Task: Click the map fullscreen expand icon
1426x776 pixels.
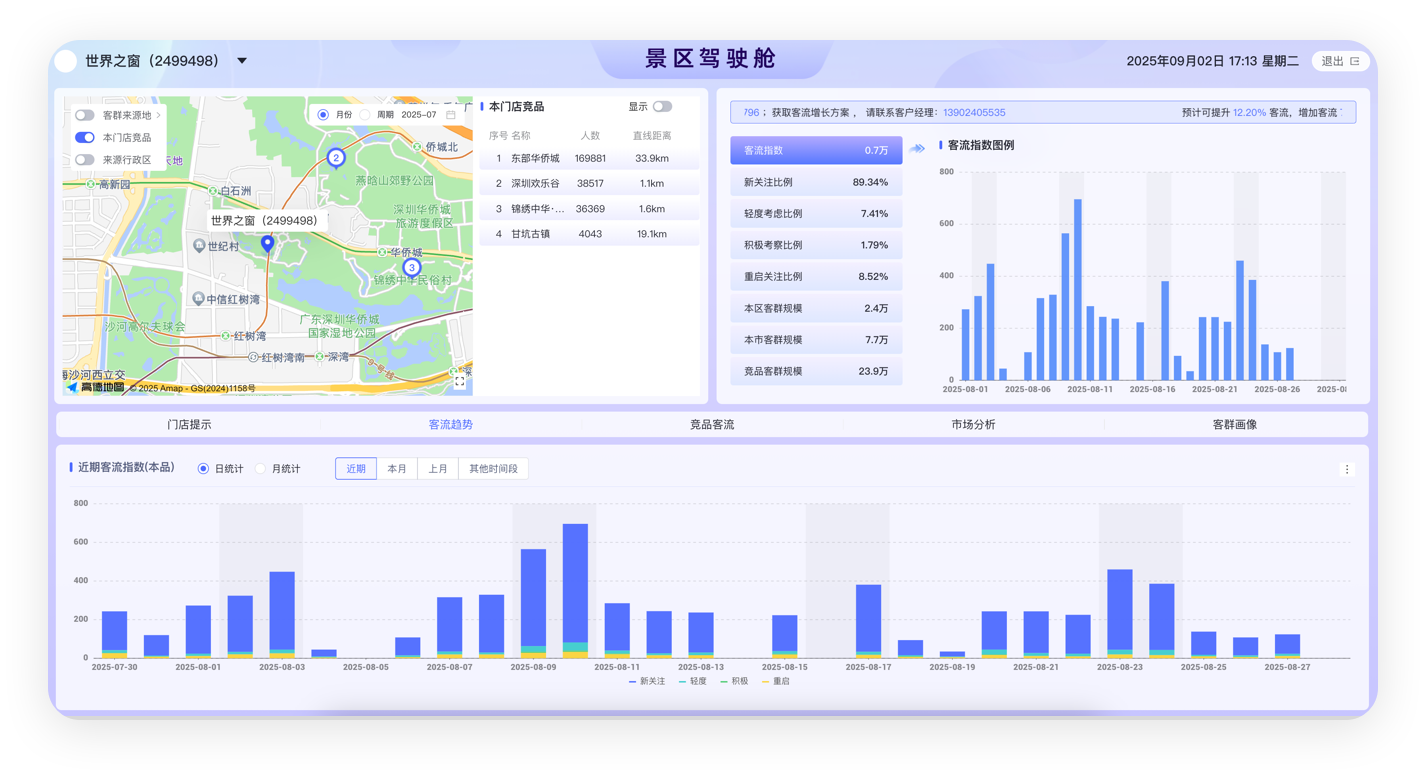Action: click(x=459, y=381)
